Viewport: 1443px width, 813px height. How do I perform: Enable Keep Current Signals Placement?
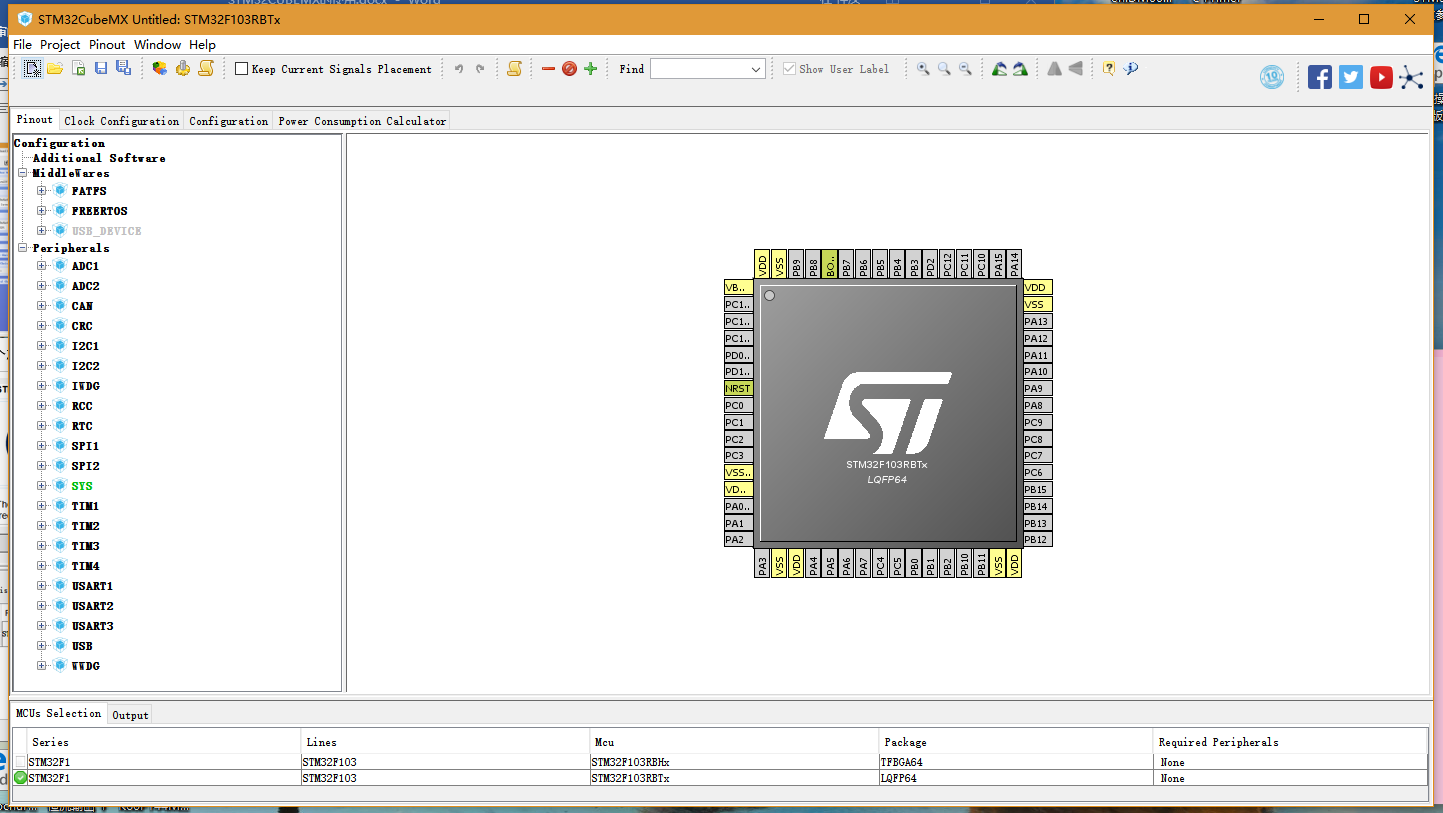pos(240,68)
